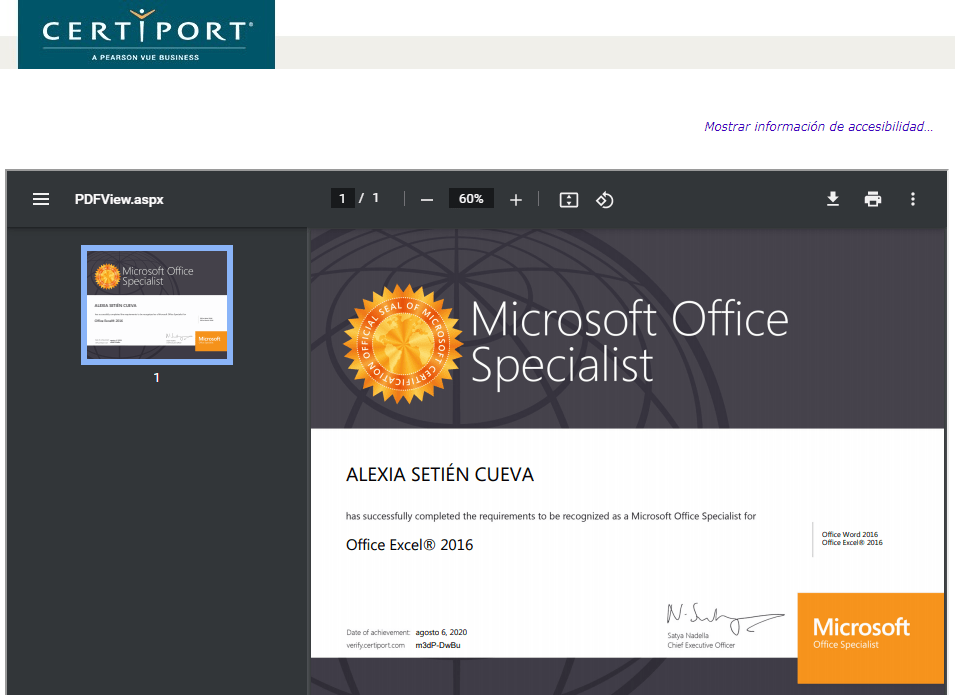Download the PDF certificate
Screen dimensions: 955x695
pos(833,199)
